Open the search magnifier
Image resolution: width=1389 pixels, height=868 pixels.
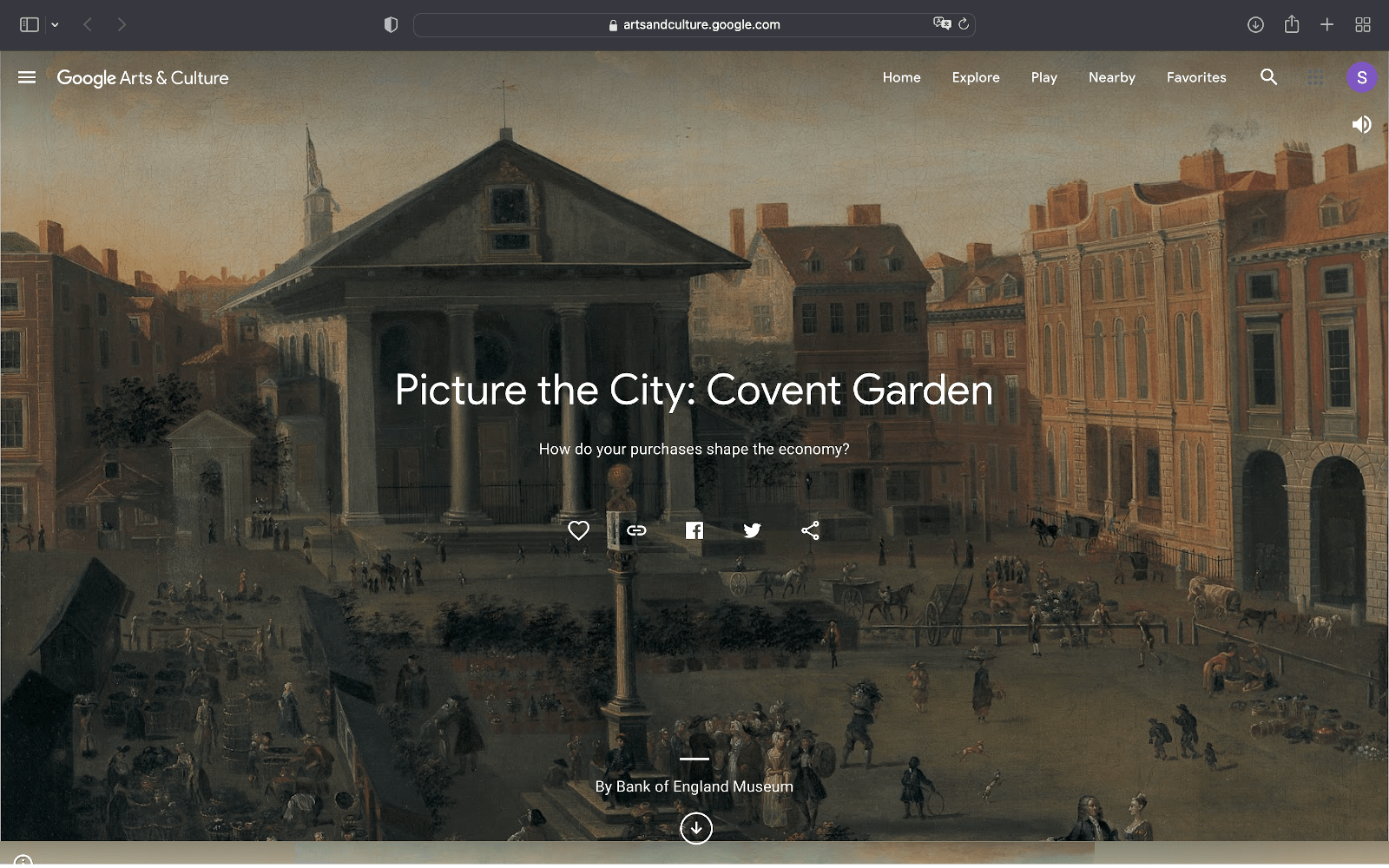pos(1268,77)
